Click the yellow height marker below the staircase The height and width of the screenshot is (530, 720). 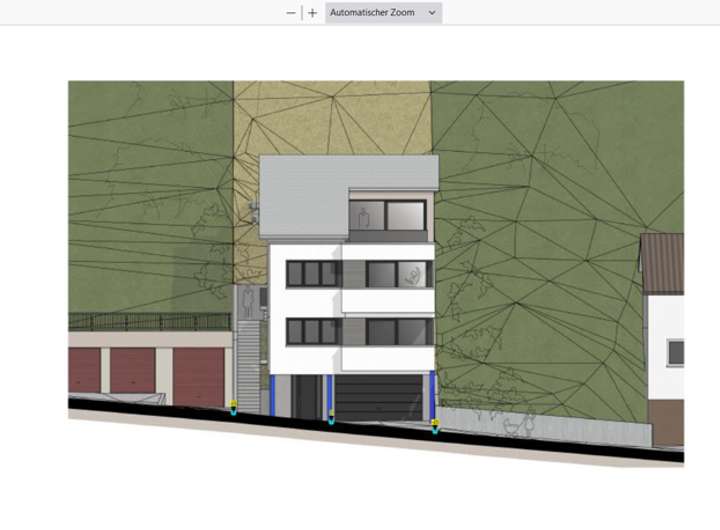(233, 406)
